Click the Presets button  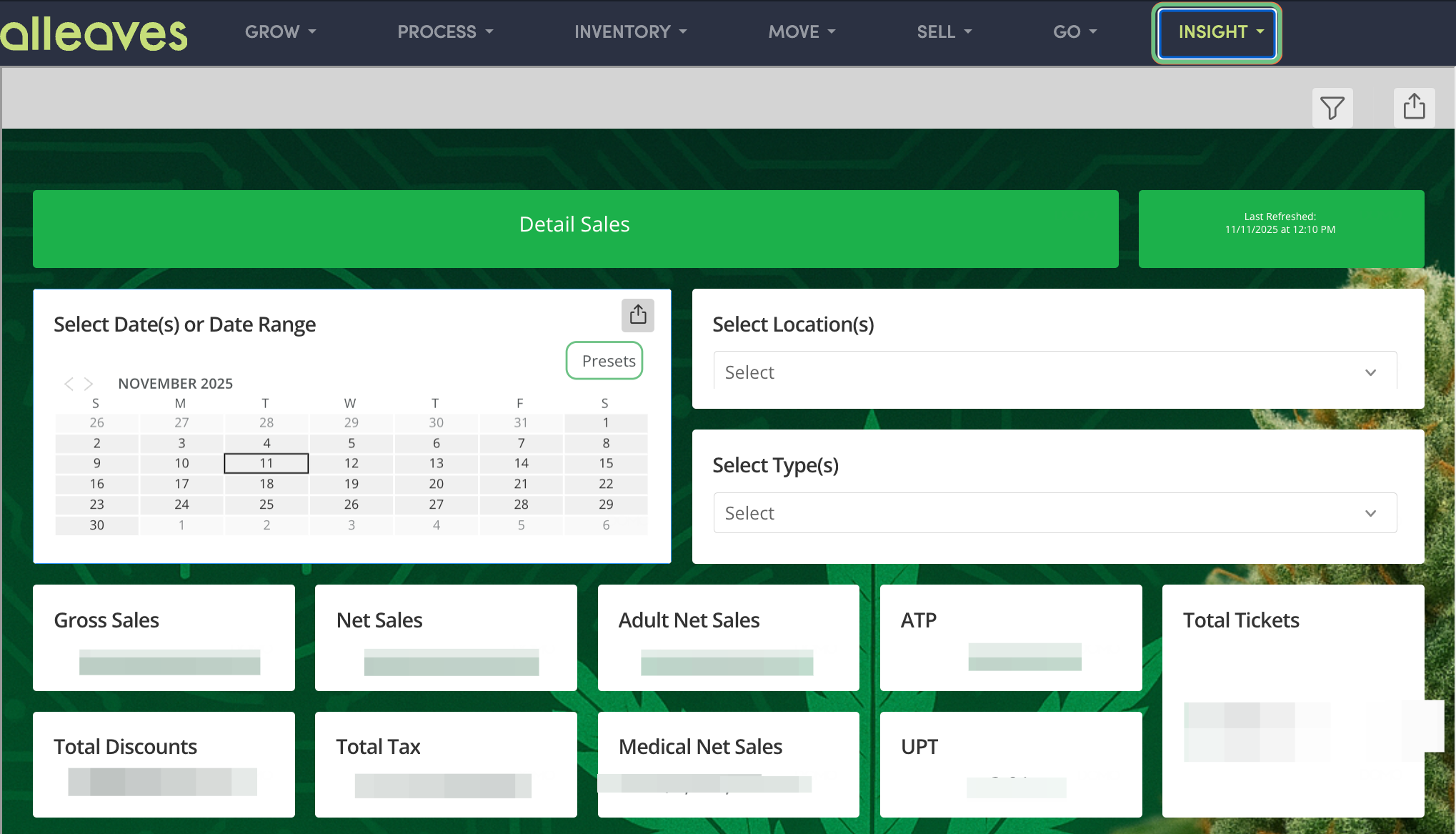click(x=604, y=361)
